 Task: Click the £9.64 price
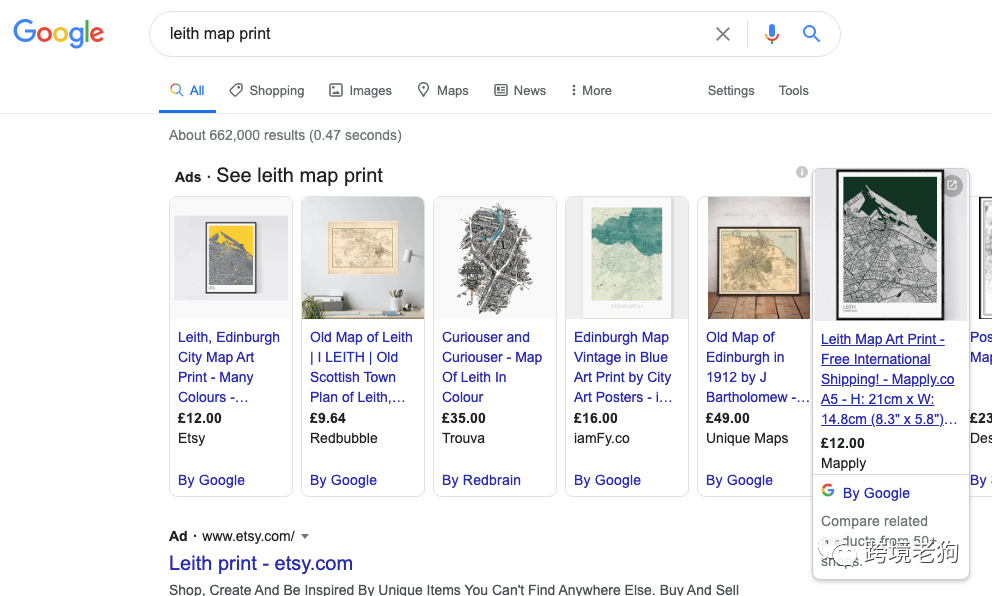tap(328, 418)
